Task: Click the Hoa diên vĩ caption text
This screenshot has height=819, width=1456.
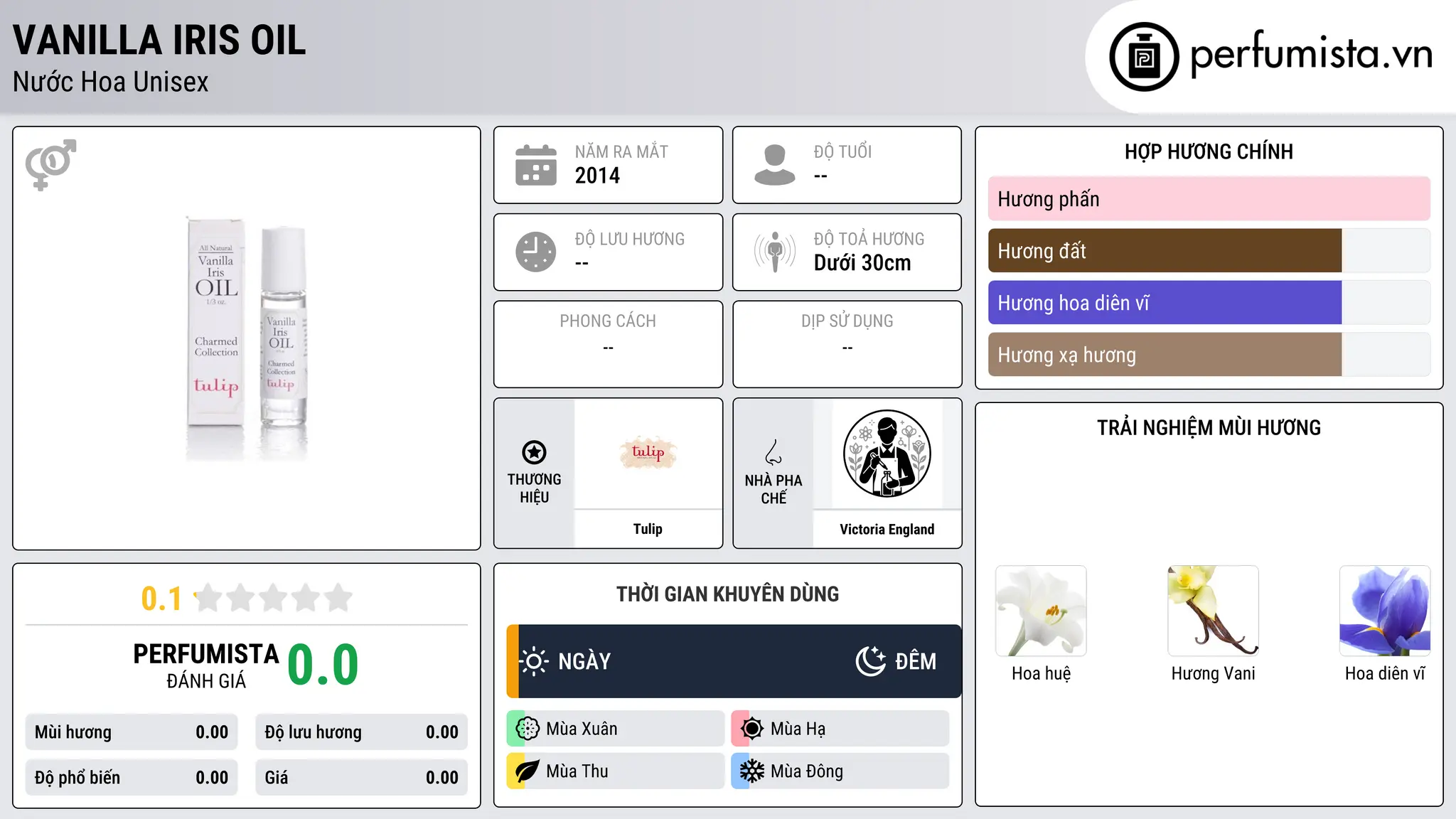Action: (1385, 673)
